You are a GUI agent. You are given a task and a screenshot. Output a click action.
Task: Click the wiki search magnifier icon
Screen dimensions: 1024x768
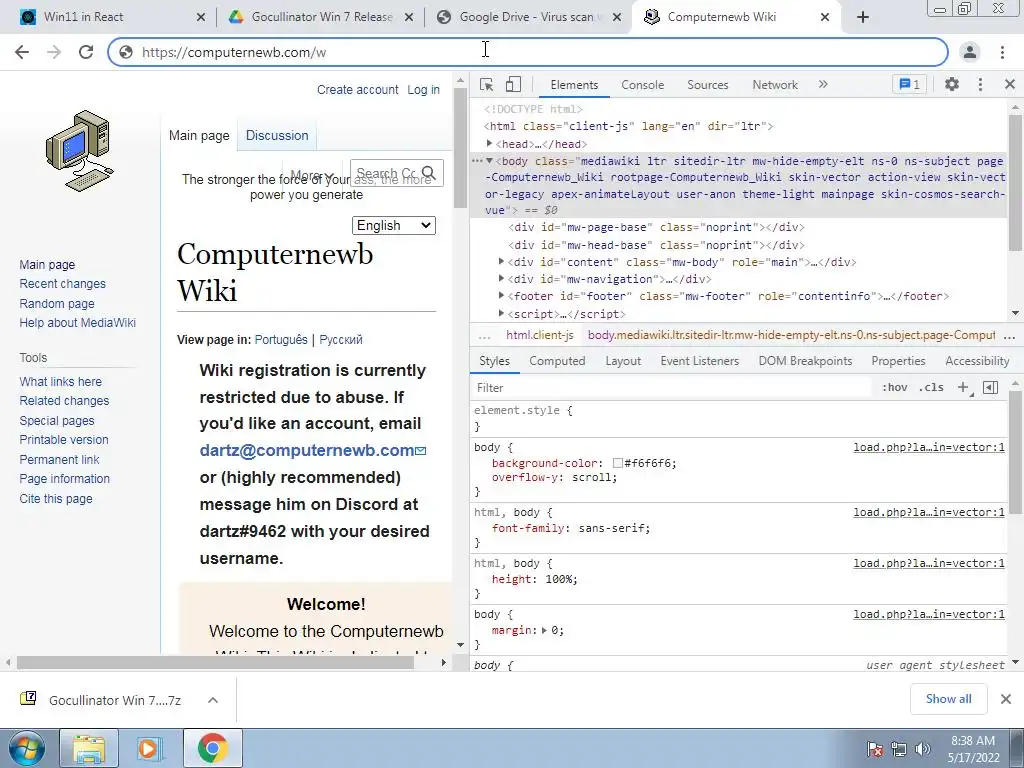429,173
